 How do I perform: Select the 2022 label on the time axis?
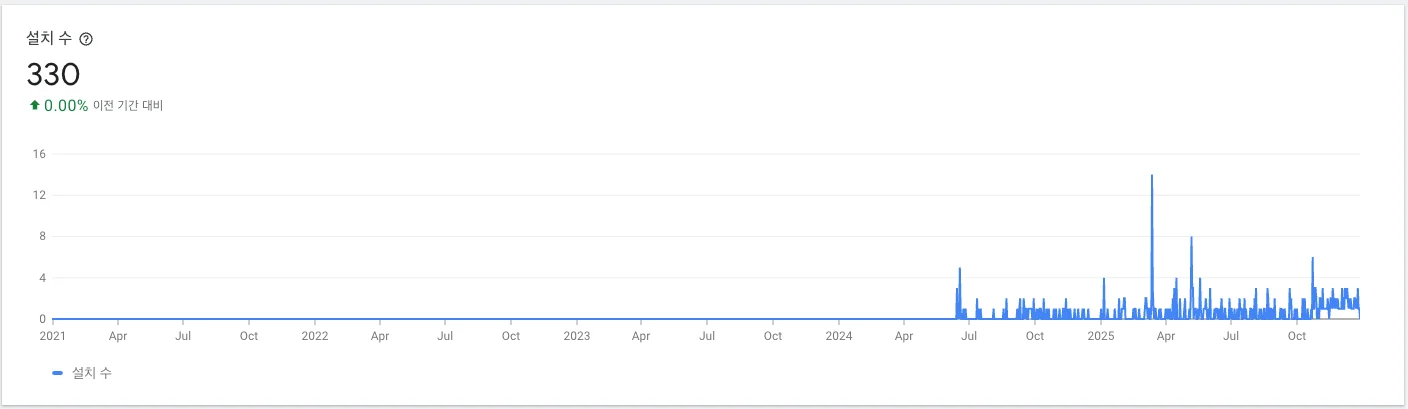(314, 336)
